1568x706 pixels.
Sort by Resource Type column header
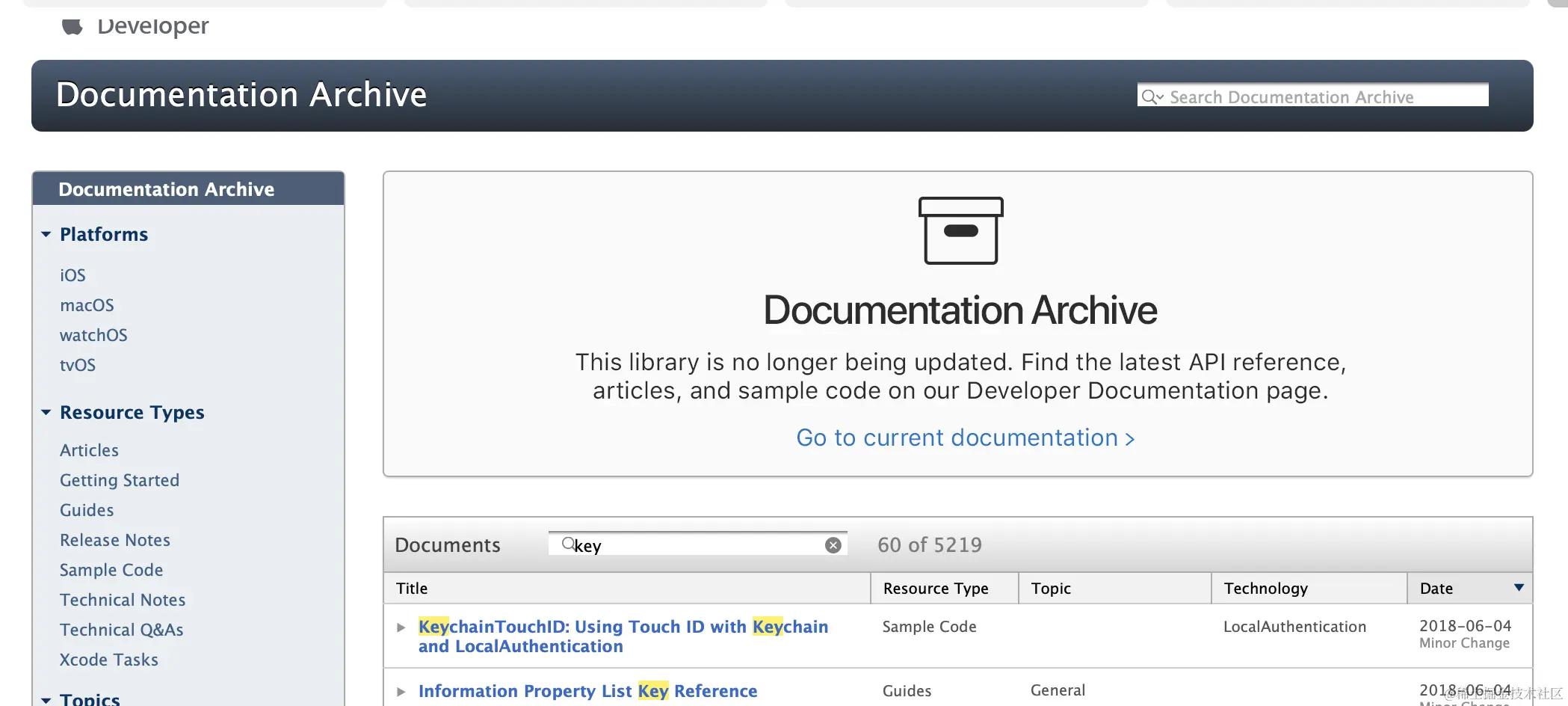point(945,589)
